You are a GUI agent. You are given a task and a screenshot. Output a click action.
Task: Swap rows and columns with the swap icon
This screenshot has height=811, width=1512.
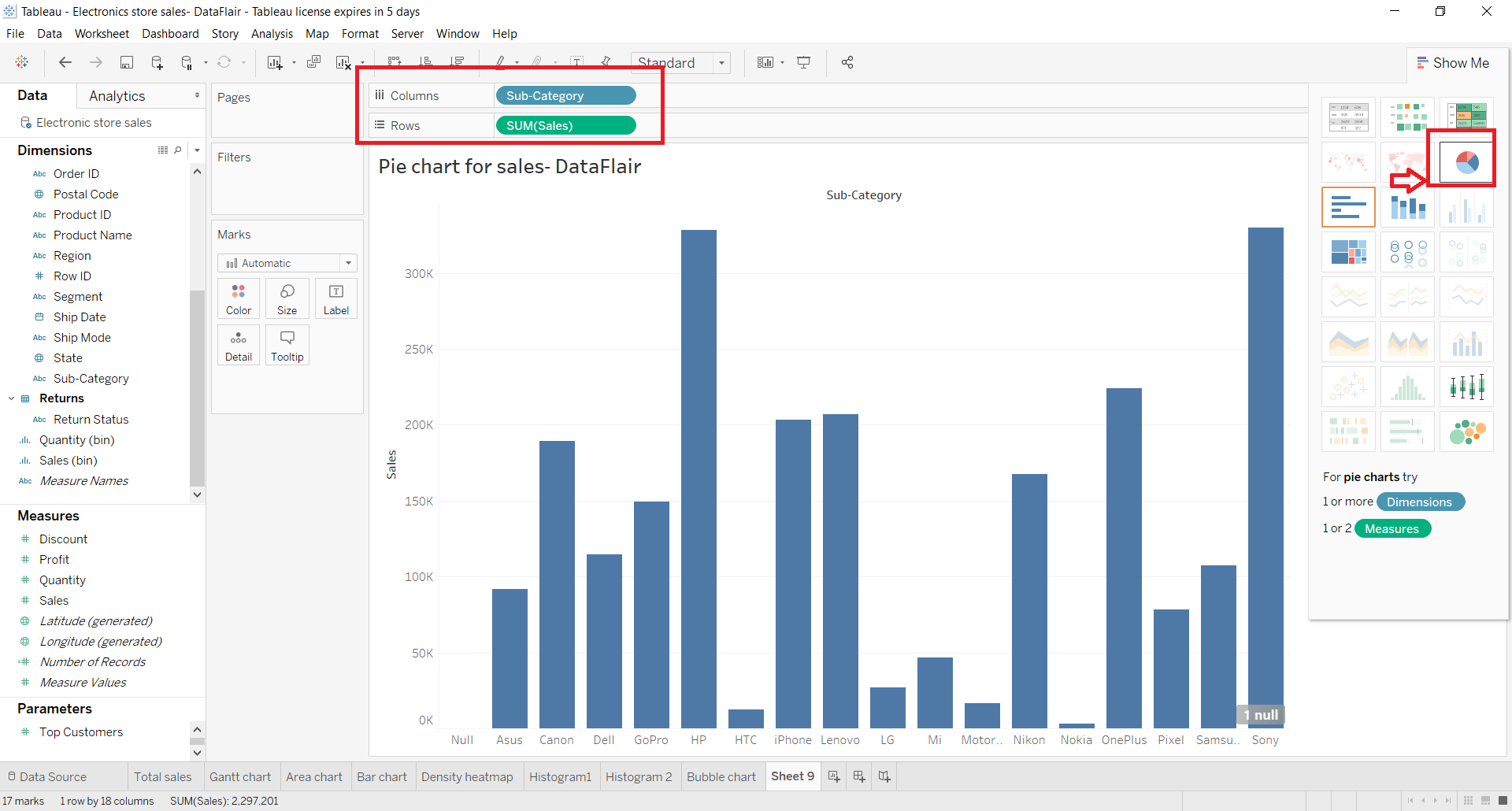point(395,61)
